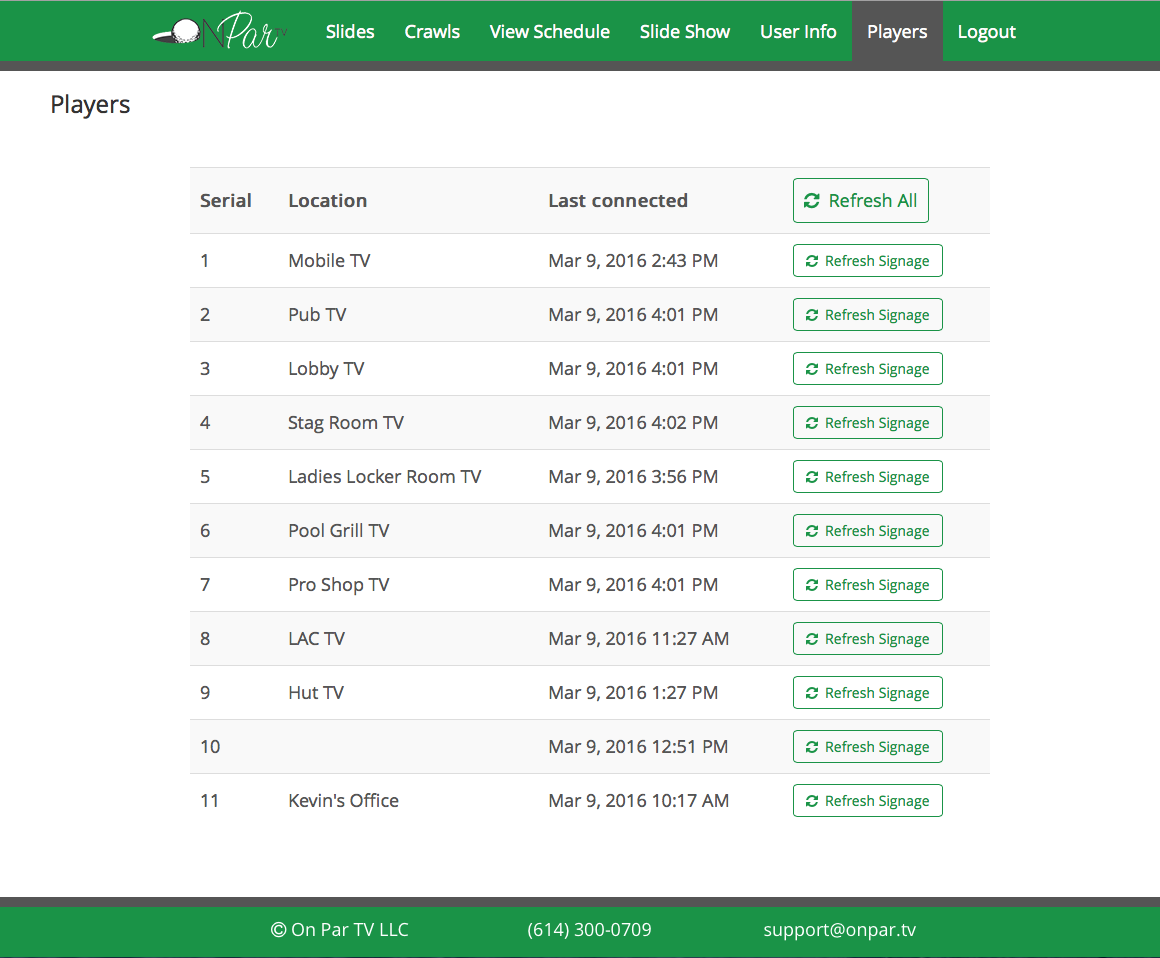Select the Players nav tab
Image resolution: width=1160 pixels, height=958 pixels.
coord(897,32)
